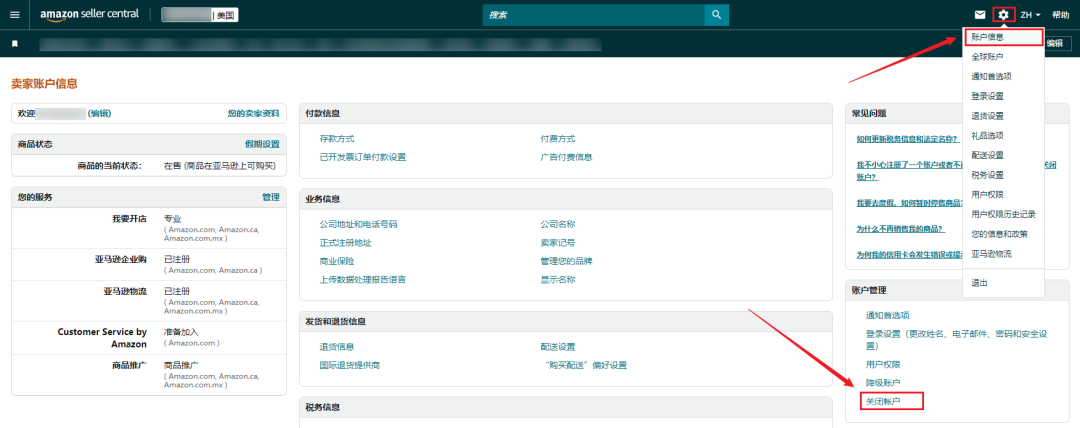Select 配送设置 in the settings dropdown menu

pyautogui.click(x=986, y=155)
